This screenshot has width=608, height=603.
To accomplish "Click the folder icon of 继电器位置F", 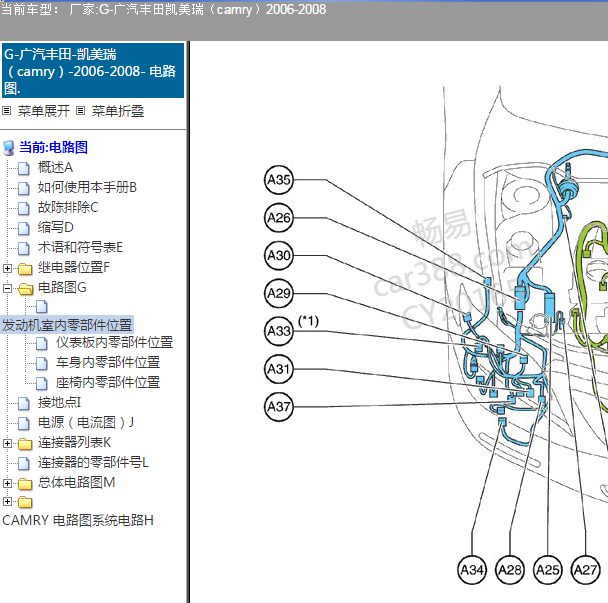I will [x=25, y=268].
